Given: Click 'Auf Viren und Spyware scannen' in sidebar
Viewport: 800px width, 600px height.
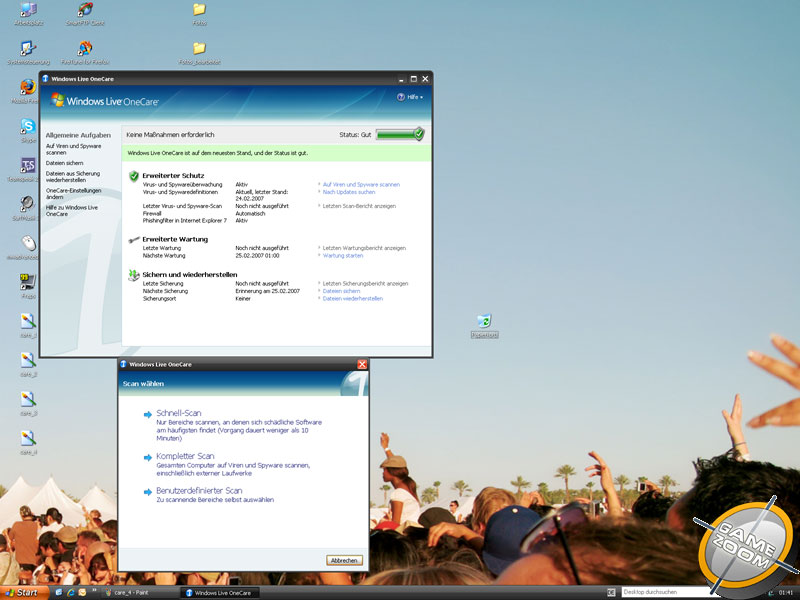Looking at the screenshot, I should [x=73, y=149].
